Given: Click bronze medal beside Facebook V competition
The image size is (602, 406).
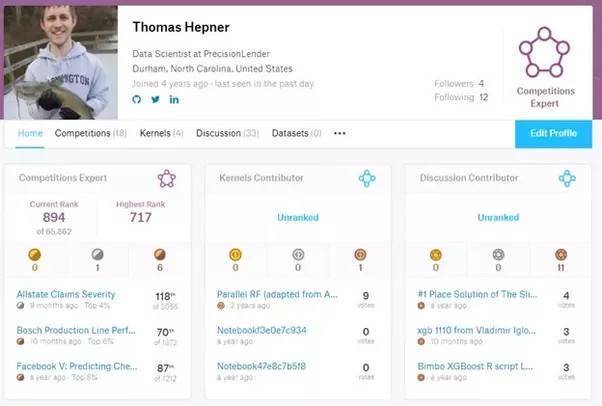Looking at the screenshot, I should coord(20,378).
